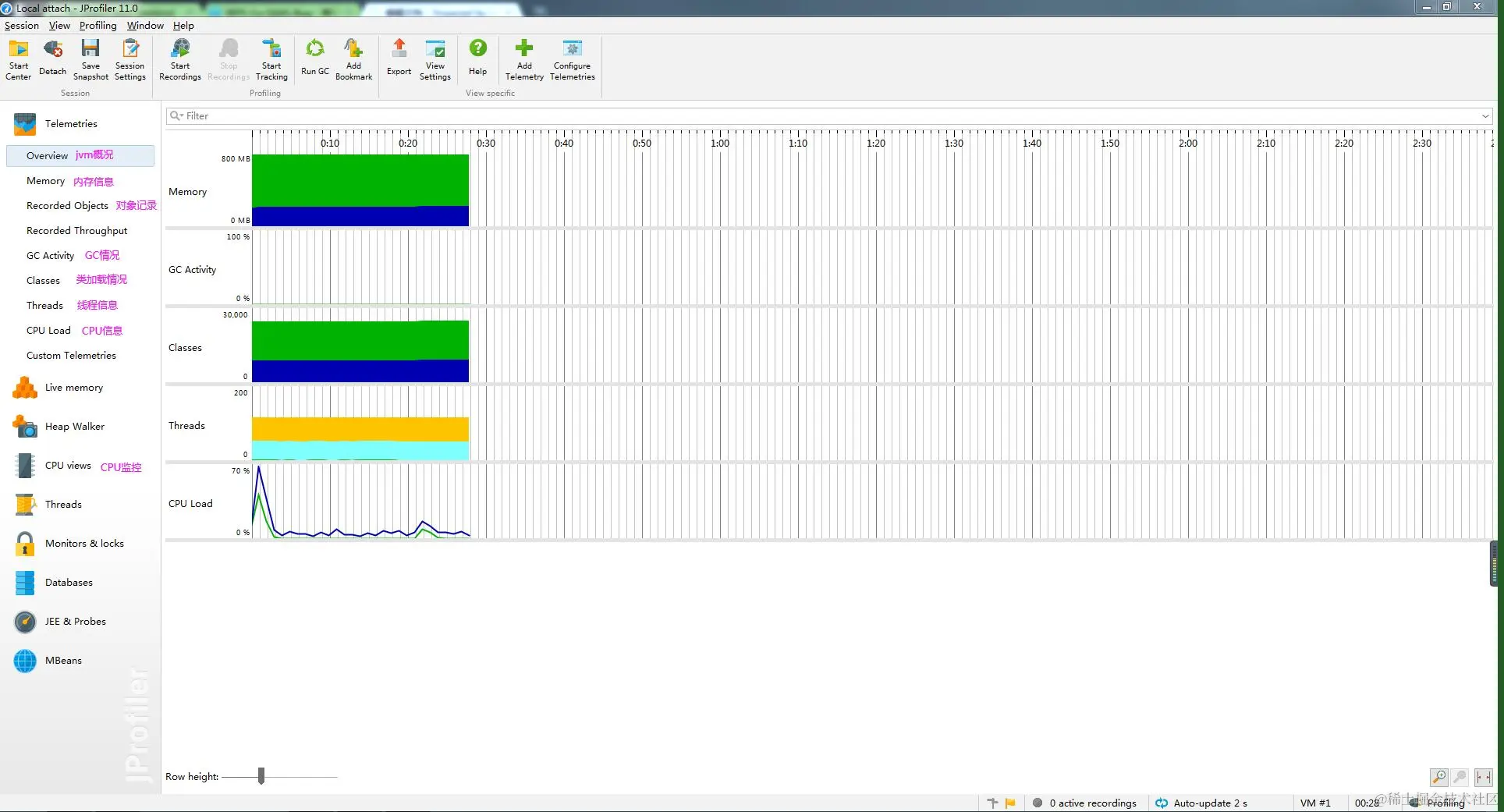Export the current view

[399, 59]
